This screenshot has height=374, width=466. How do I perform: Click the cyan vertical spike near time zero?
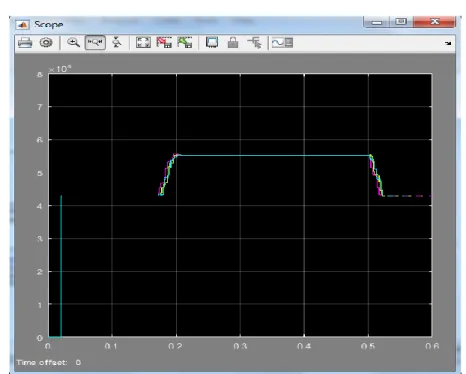61,266
